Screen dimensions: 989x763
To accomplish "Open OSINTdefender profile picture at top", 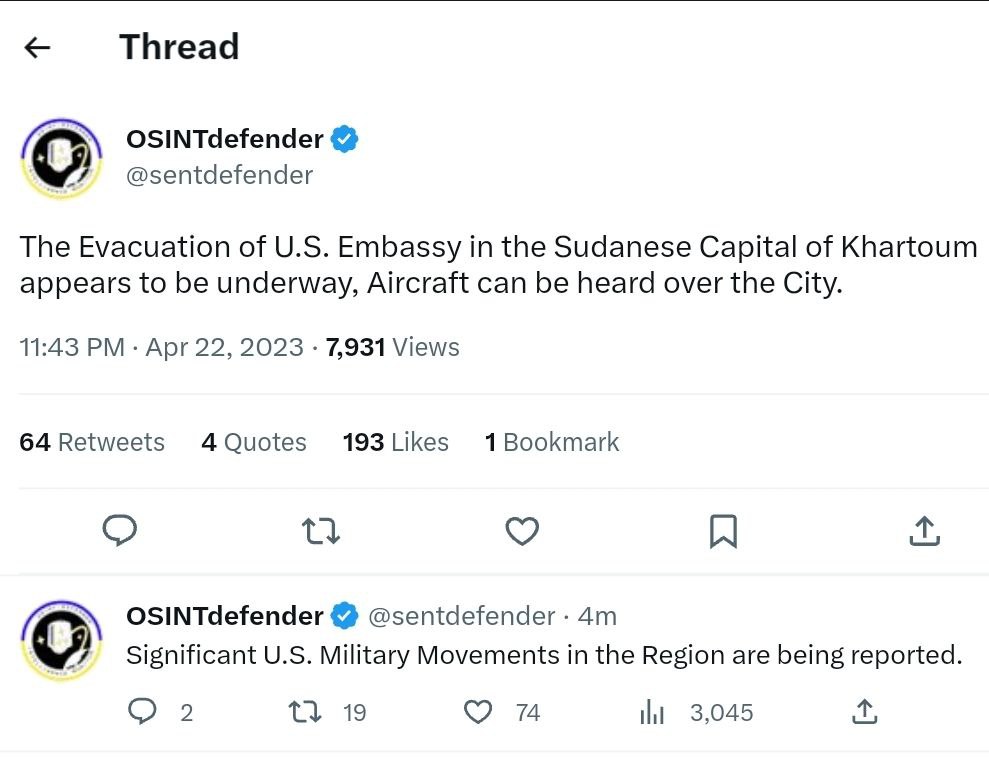I will pos(61,158).
